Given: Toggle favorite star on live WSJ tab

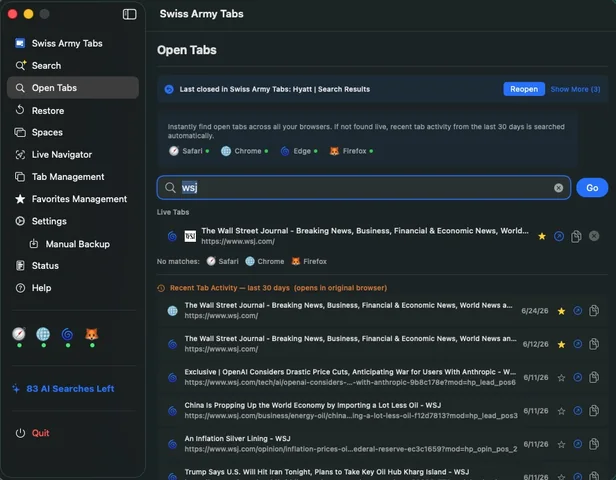Looking at the screenshot, I should point(542,236).
